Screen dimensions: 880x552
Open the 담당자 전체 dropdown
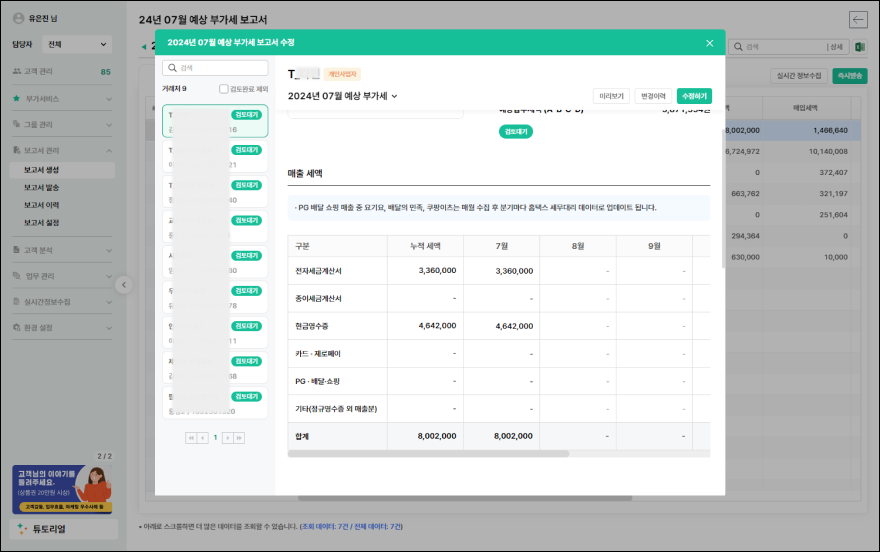(77, 44)
